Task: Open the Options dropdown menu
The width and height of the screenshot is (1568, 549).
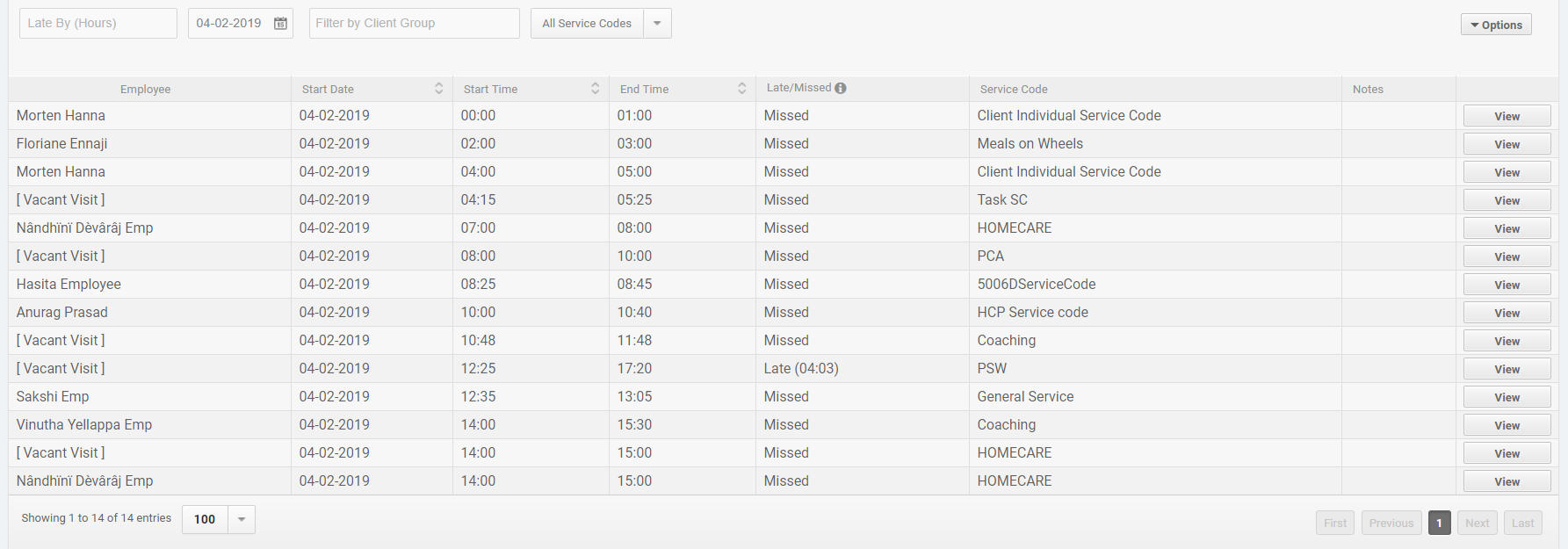Action: [x=1496, y=25]
